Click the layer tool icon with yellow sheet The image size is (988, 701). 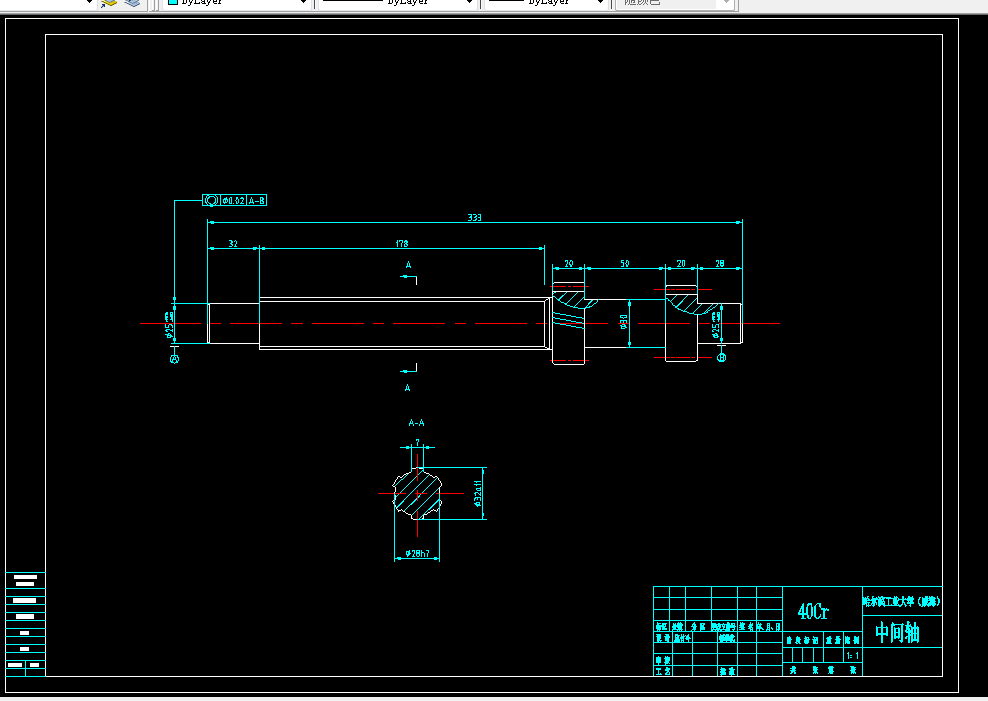109,3
